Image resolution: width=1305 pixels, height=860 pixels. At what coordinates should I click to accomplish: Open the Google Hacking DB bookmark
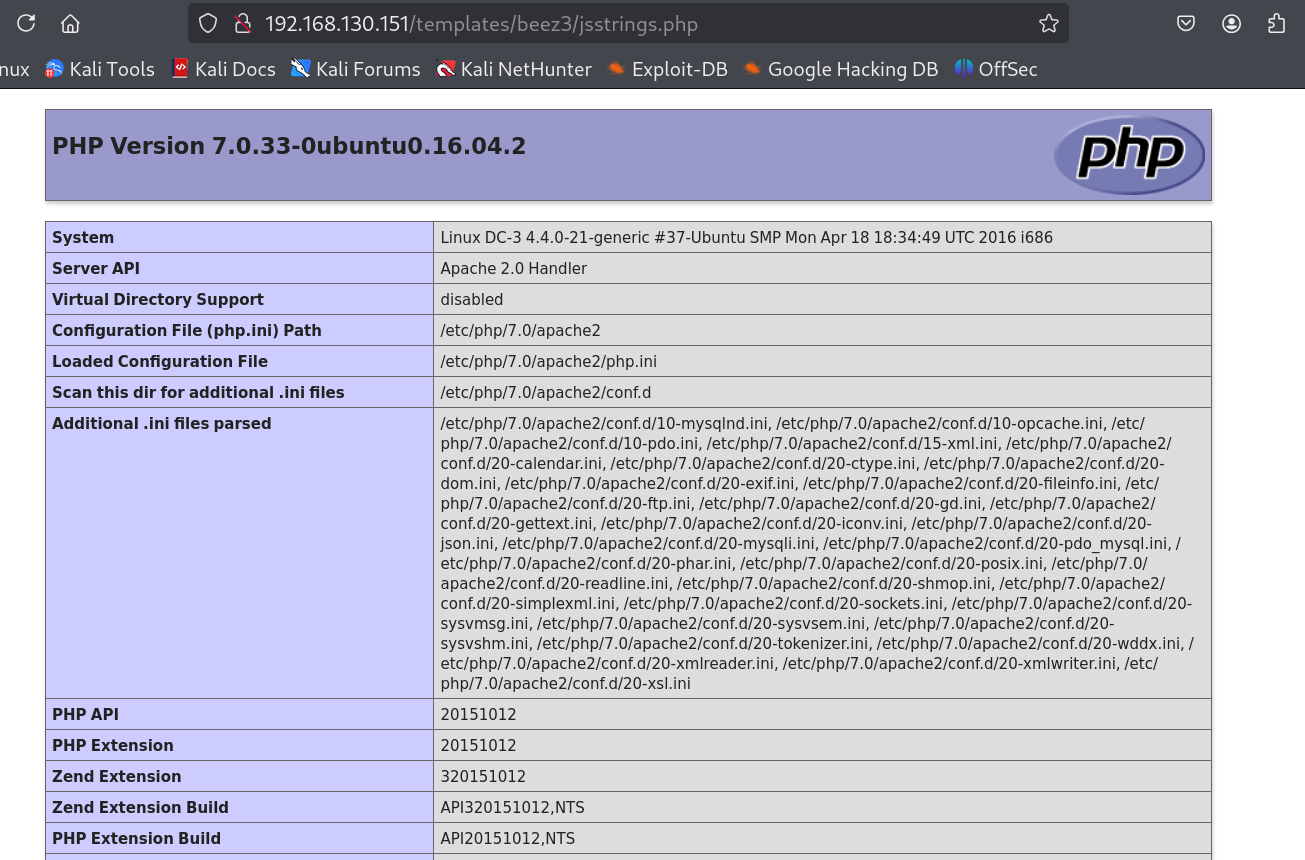click(x=840, y=69)
